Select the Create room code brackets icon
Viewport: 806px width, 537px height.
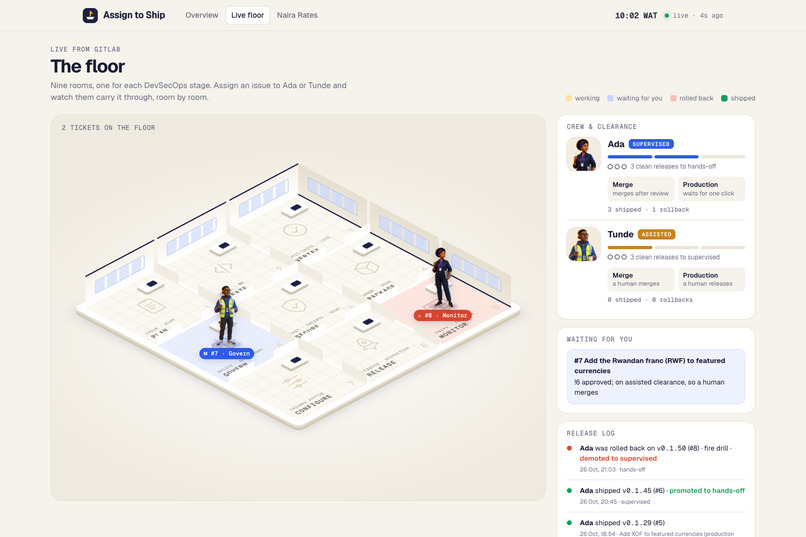pos(223,268)
